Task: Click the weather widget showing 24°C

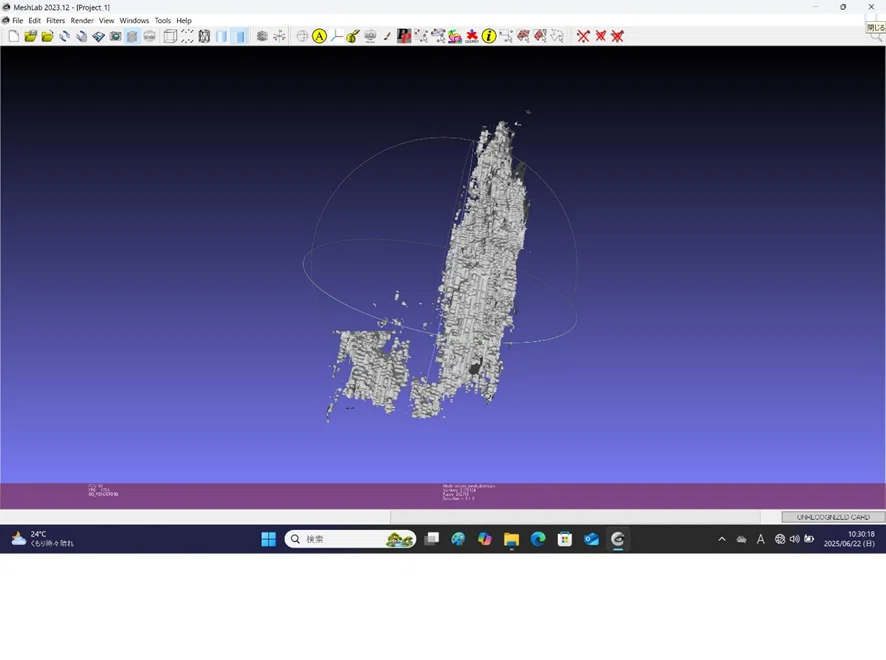Action: pos(42,539)
